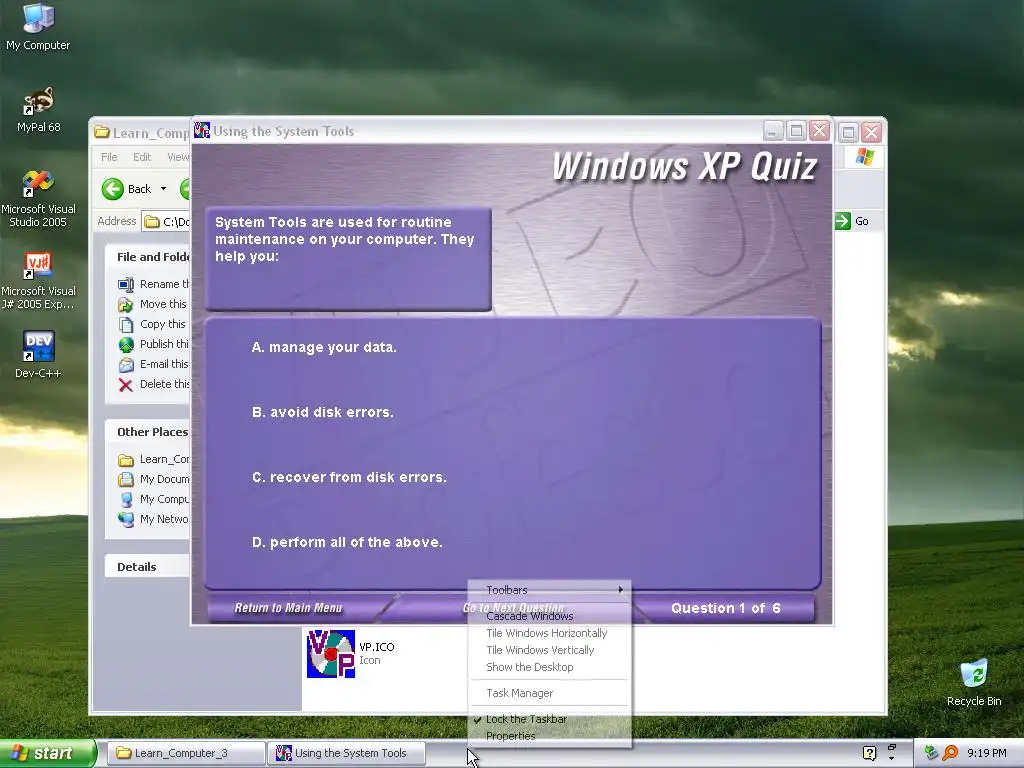1024x768 pixels.
Task: Switch to Learn_Computer_3 taskbar button
Action: pos(185,754)
